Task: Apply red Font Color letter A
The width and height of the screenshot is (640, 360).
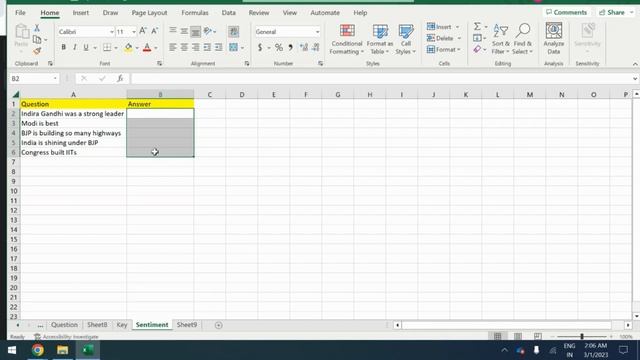Action: coord(147,48)
